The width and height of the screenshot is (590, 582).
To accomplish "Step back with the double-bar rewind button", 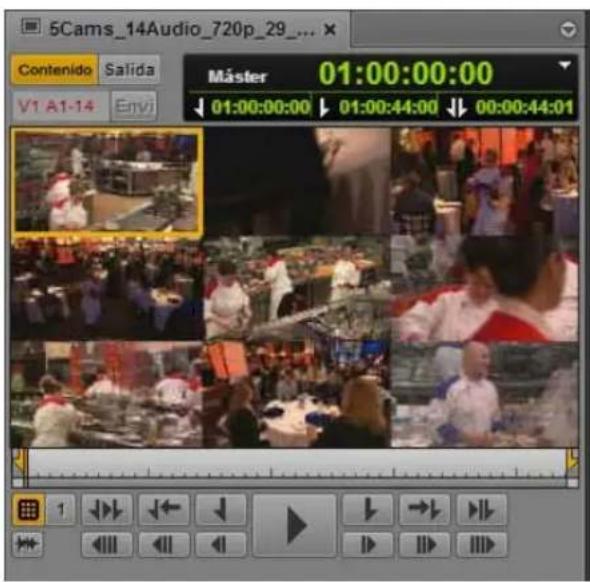I will coord(164,544).
